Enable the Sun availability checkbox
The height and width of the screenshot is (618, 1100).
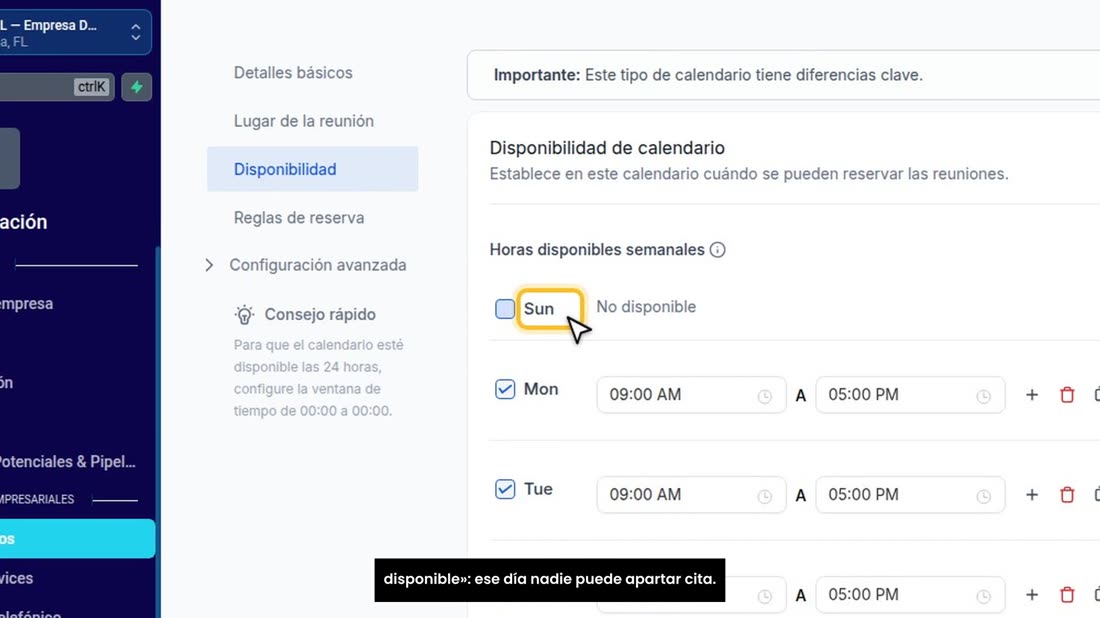[504, 309]
